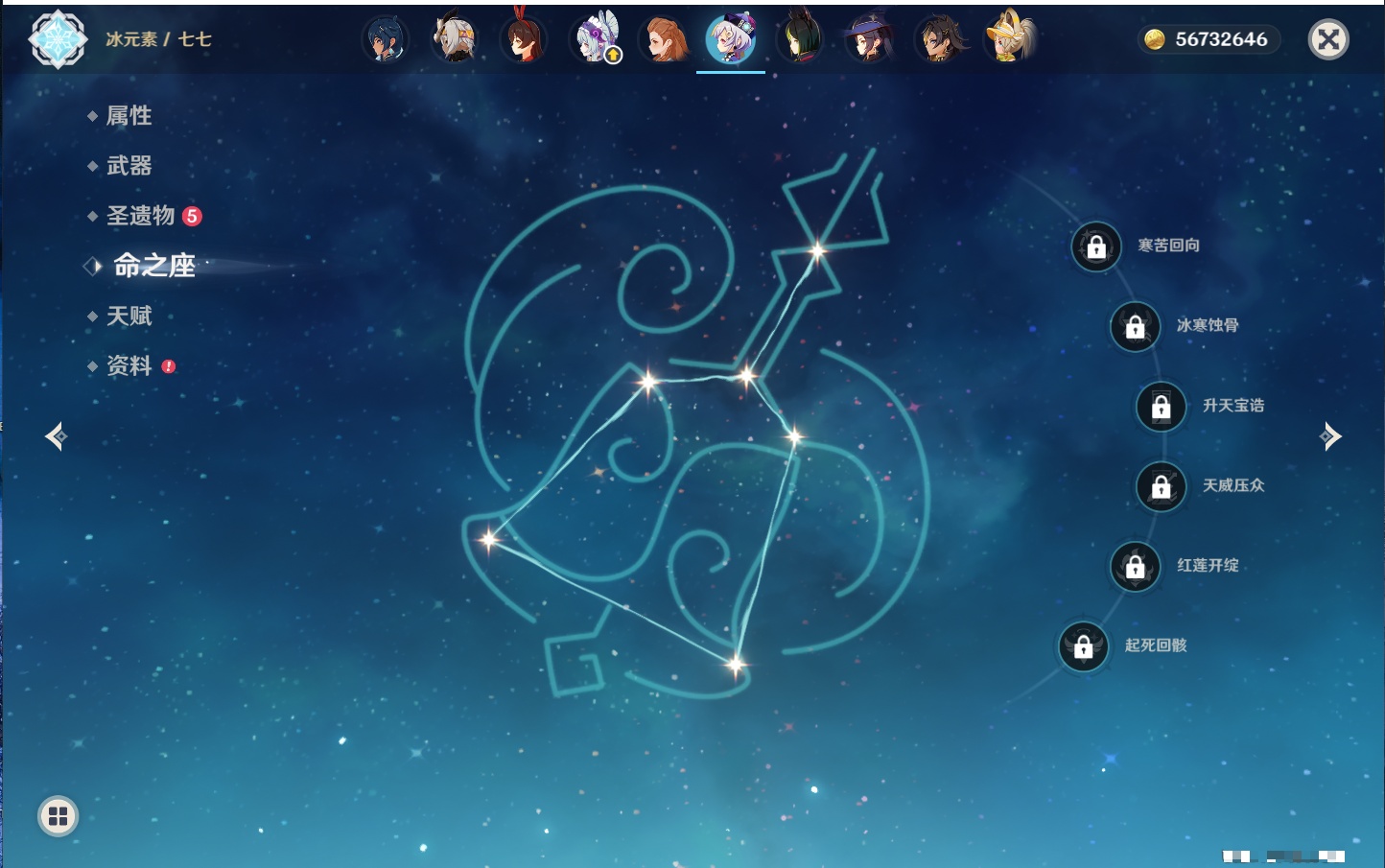The width and height of the screenshot is (1385, 868).
Task: Pick the blonde avatar with yellow cap
Action: click(1009, 39)
